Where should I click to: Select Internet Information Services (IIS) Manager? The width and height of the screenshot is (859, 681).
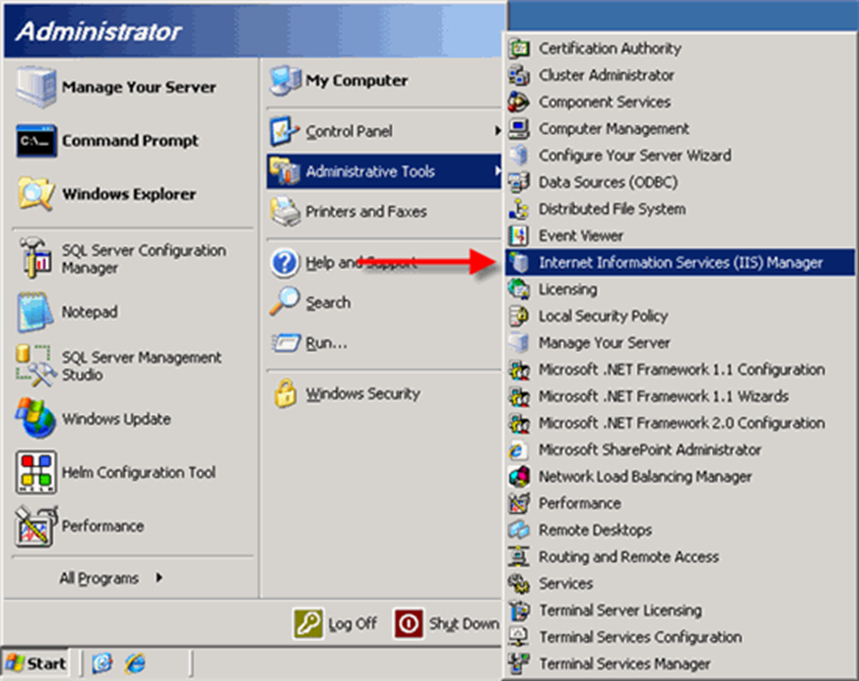680,262
